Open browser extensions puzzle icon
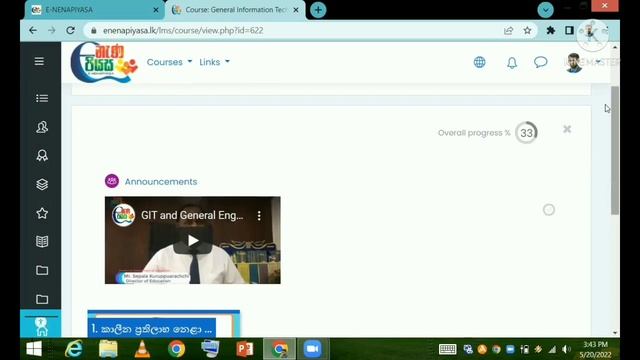The image size is (640, 360). click(x=551, y=30)
